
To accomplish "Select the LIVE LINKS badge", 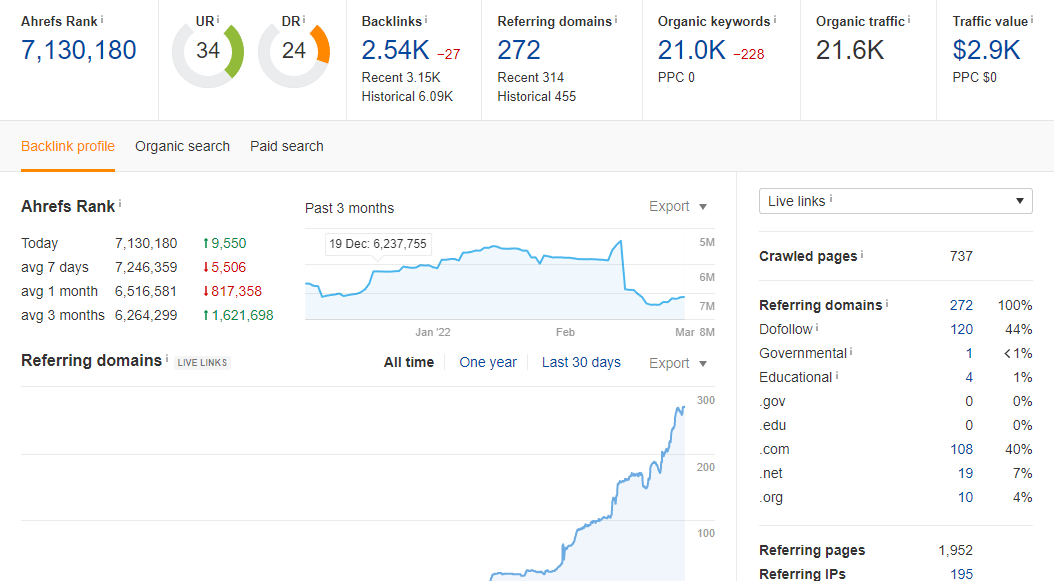I will pyautogui.click(x=202, y=362).
